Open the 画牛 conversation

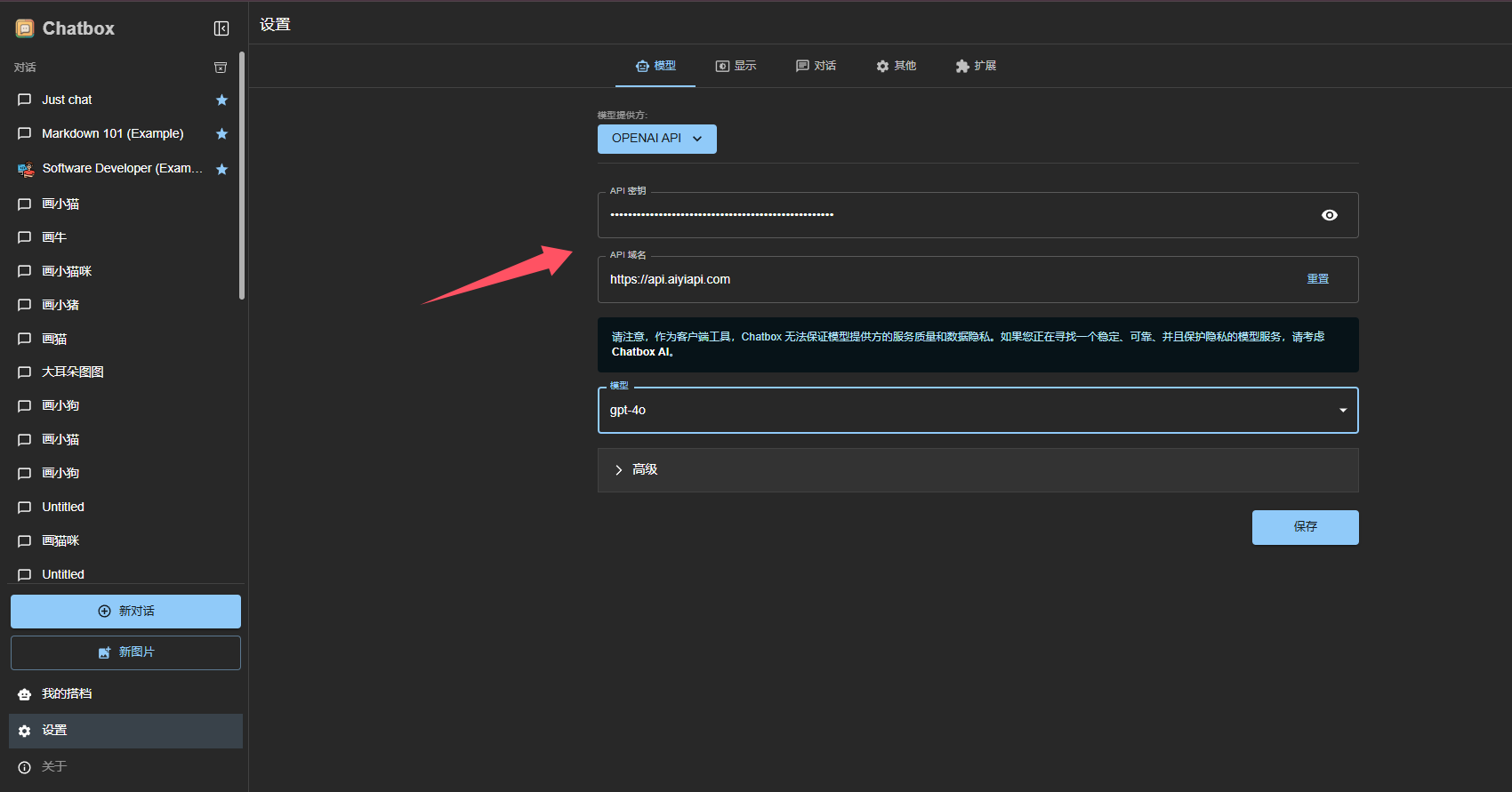tap(124, 237)
